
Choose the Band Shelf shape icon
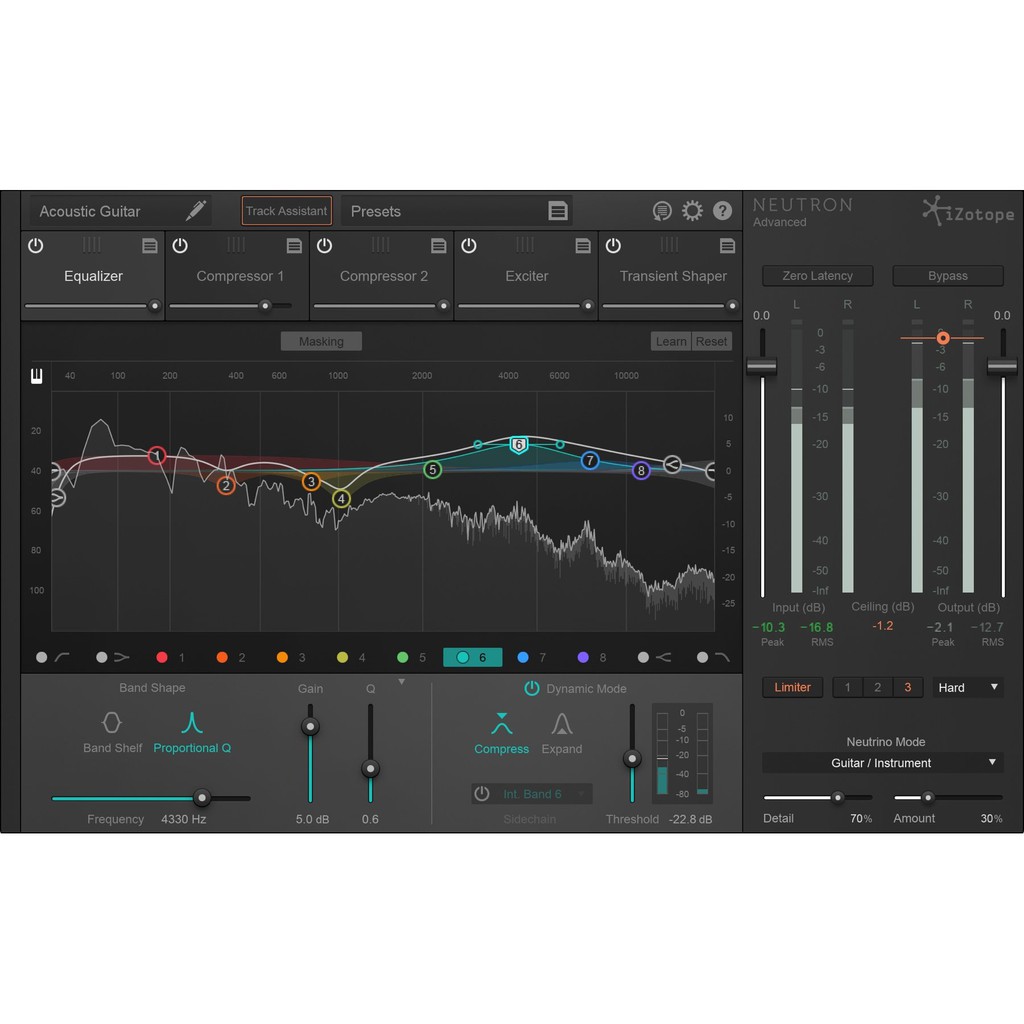point(112,722)
